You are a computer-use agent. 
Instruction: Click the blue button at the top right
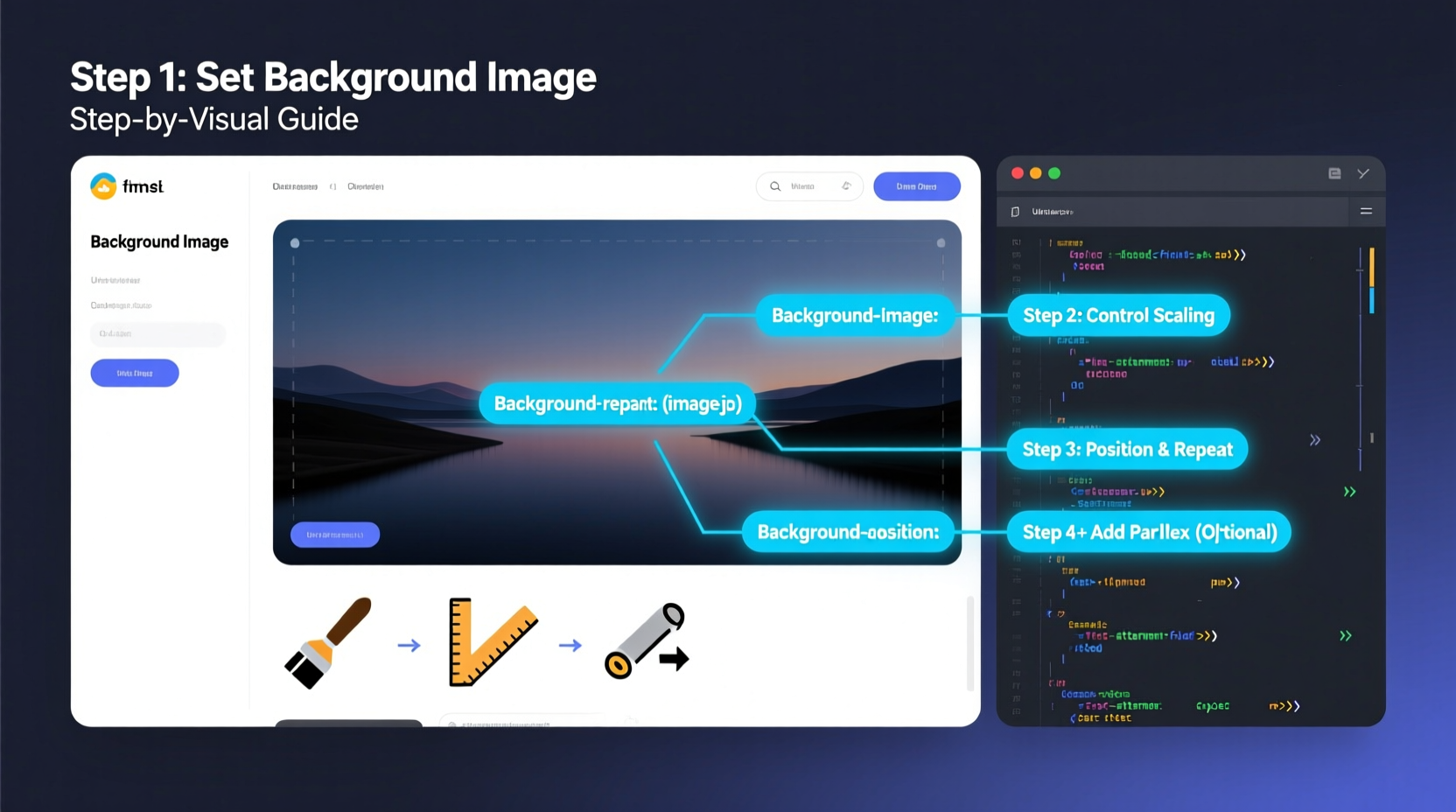coord(916,186)
